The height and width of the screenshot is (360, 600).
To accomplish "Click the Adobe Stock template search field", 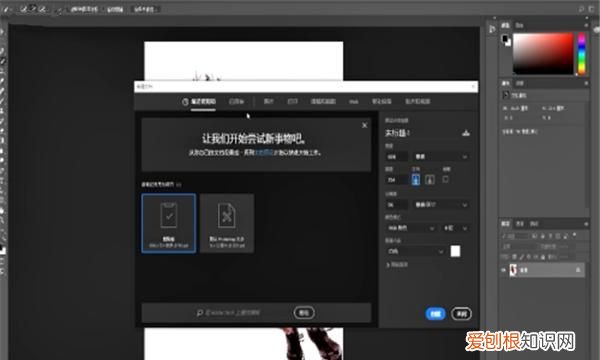I will (x=233, y=313).
